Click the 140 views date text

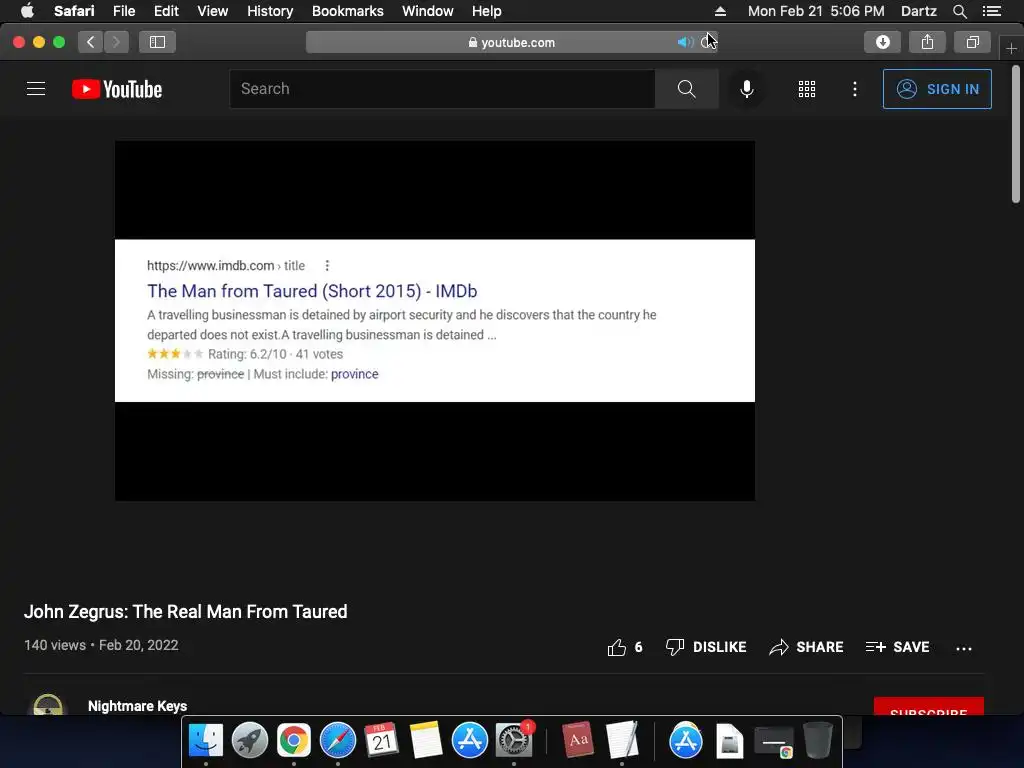[x=101, y=645]
